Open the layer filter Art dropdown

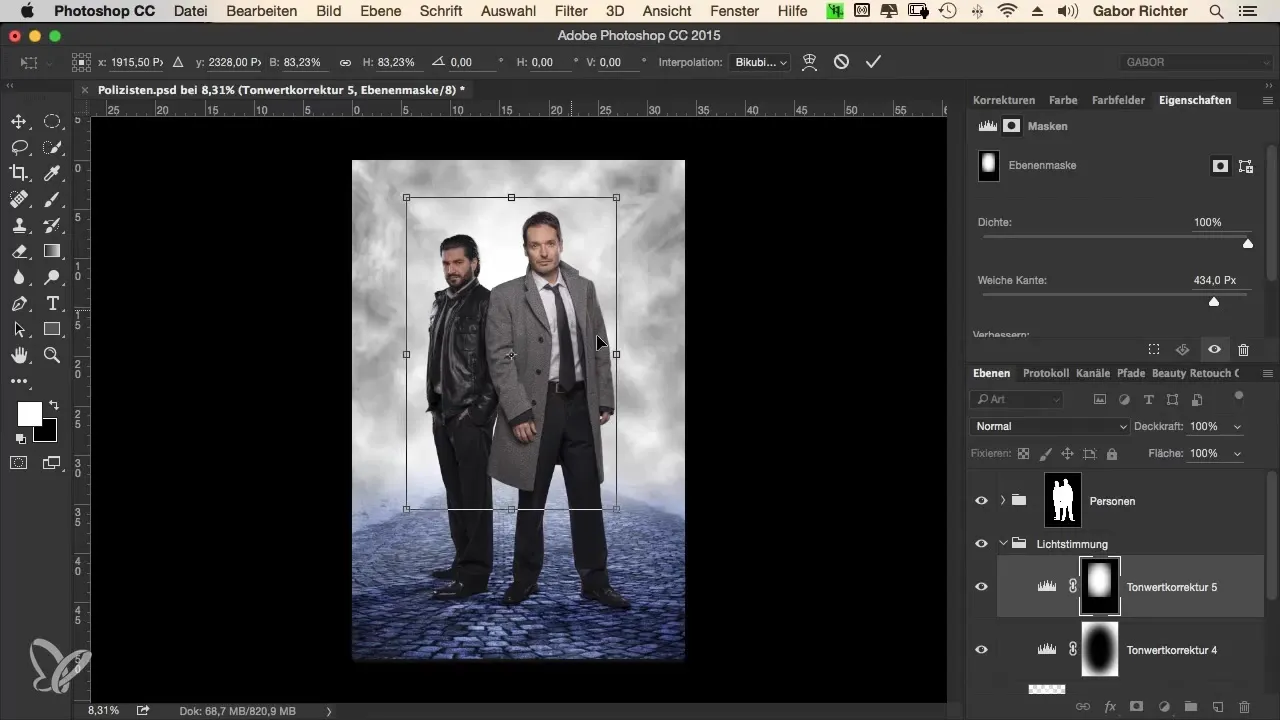click(x=1016, y=399)
